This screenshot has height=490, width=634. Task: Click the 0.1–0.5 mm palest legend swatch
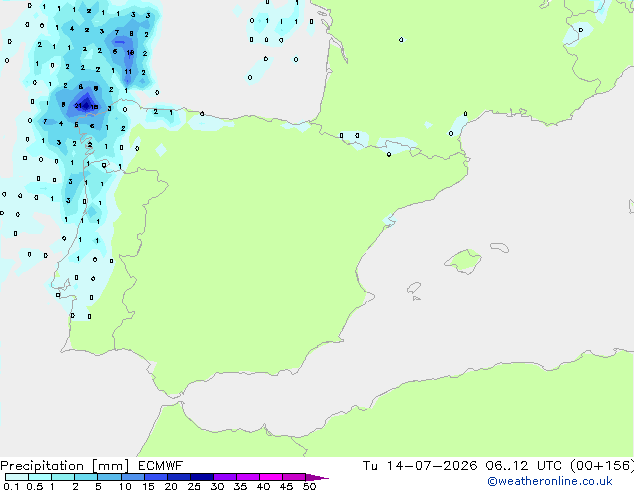[17, 477]
